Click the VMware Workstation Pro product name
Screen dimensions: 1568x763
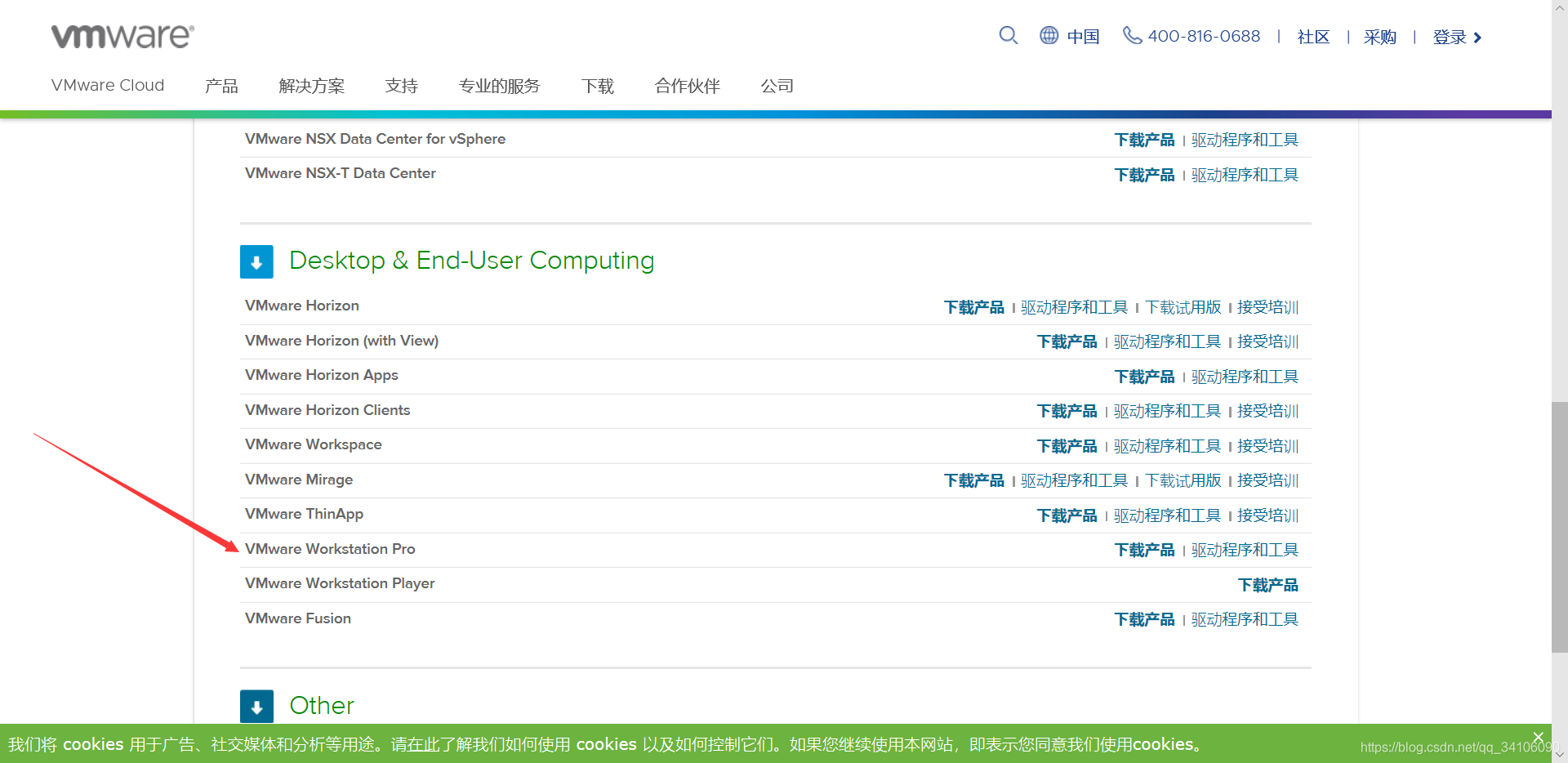coord(330,549)
